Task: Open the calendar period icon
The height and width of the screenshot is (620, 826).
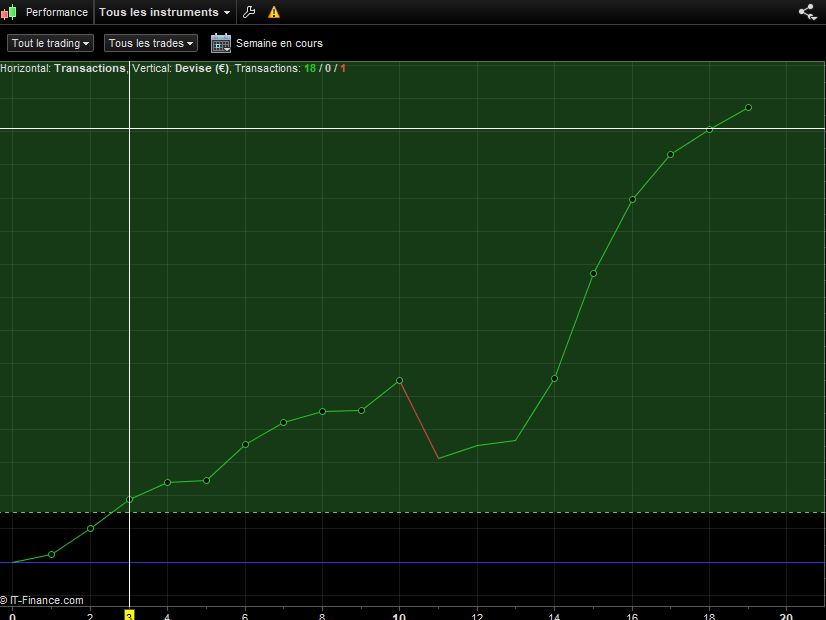Action: 221,43
